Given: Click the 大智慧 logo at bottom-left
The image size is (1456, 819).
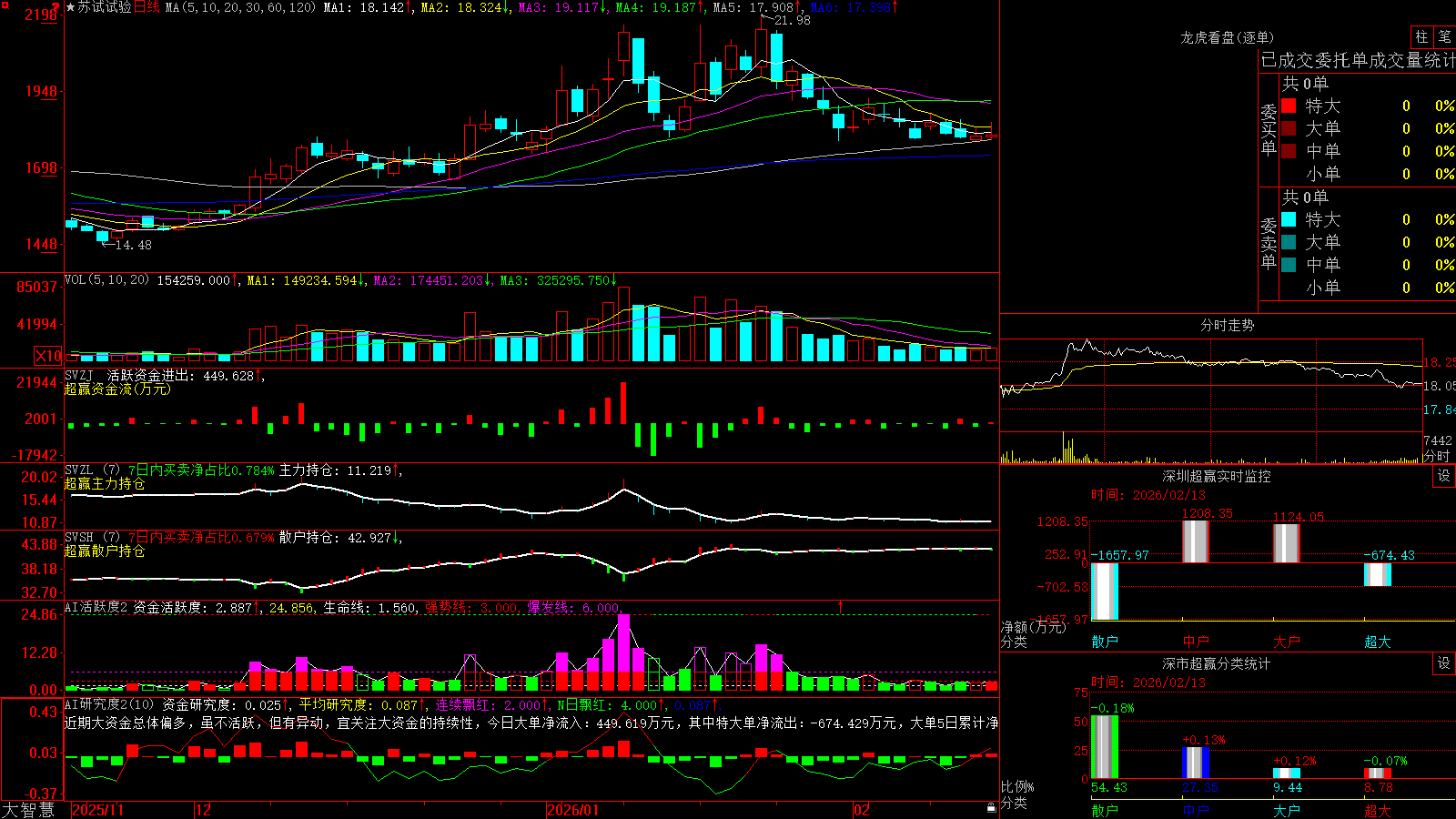Looking at the screenshot, I should click(28, 810).
